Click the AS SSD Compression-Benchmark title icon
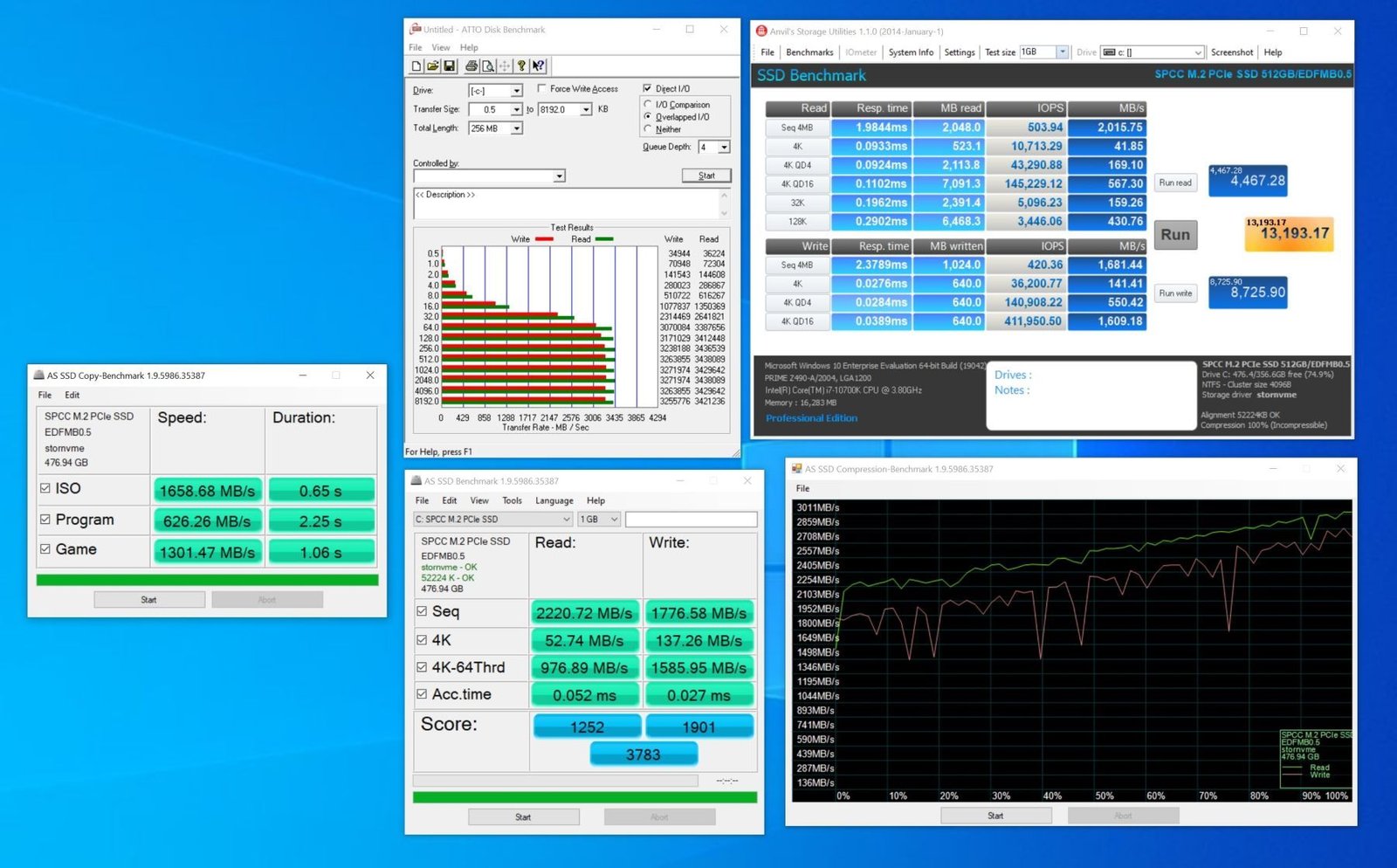Screen dimensions: 1397x868 tap(797, 469)
